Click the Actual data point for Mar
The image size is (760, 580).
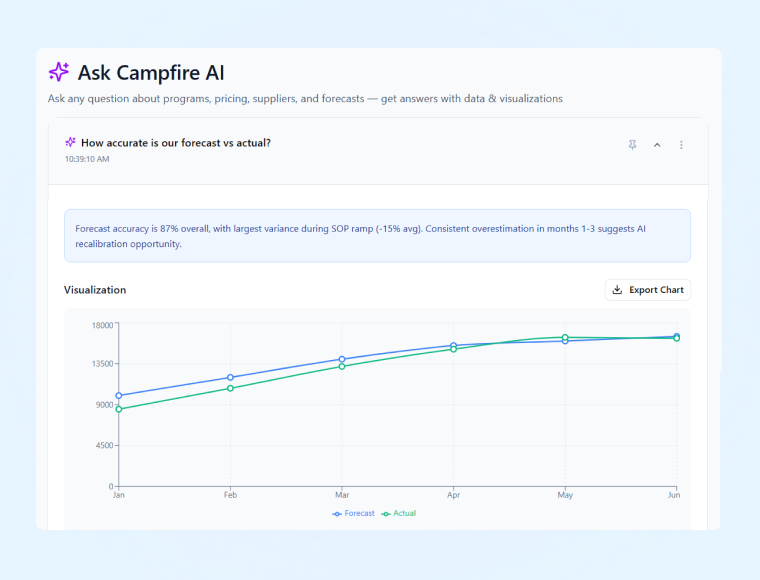[342, 366]
